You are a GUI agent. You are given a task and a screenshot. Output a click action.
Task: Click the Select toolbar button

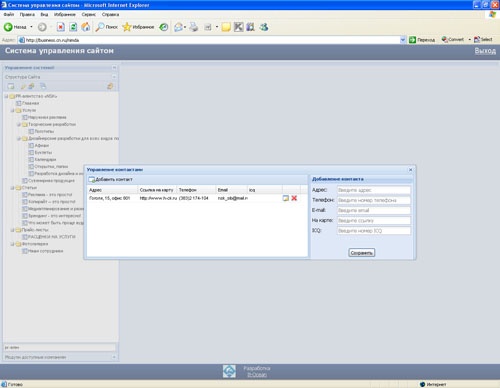coord(483,39)
